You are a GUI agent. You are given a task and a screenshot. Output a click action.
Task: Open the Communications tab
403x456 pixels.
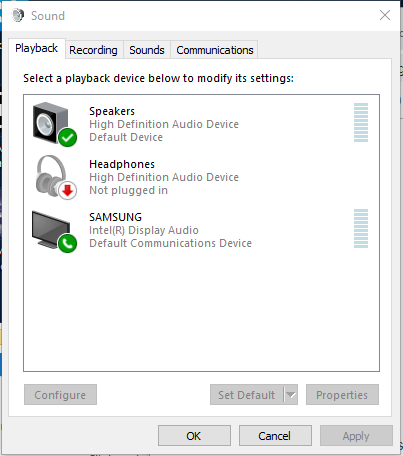coord(215,50)
